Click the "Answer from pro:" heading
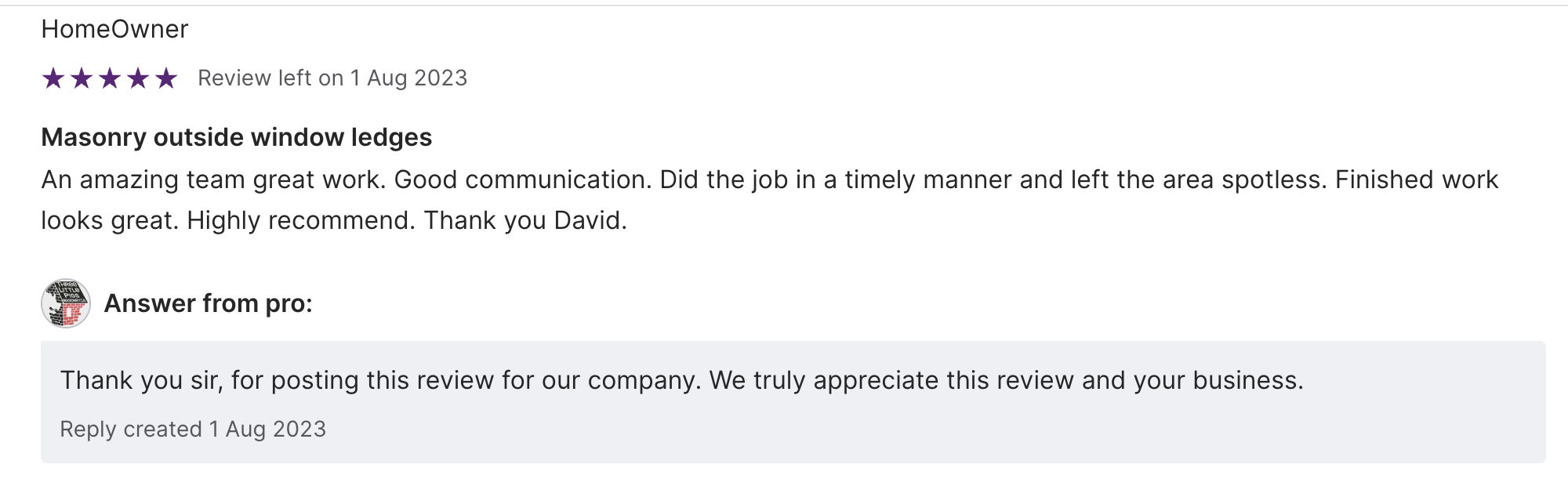Viewport: 1568px width, 497px height. tap(208, 303)
